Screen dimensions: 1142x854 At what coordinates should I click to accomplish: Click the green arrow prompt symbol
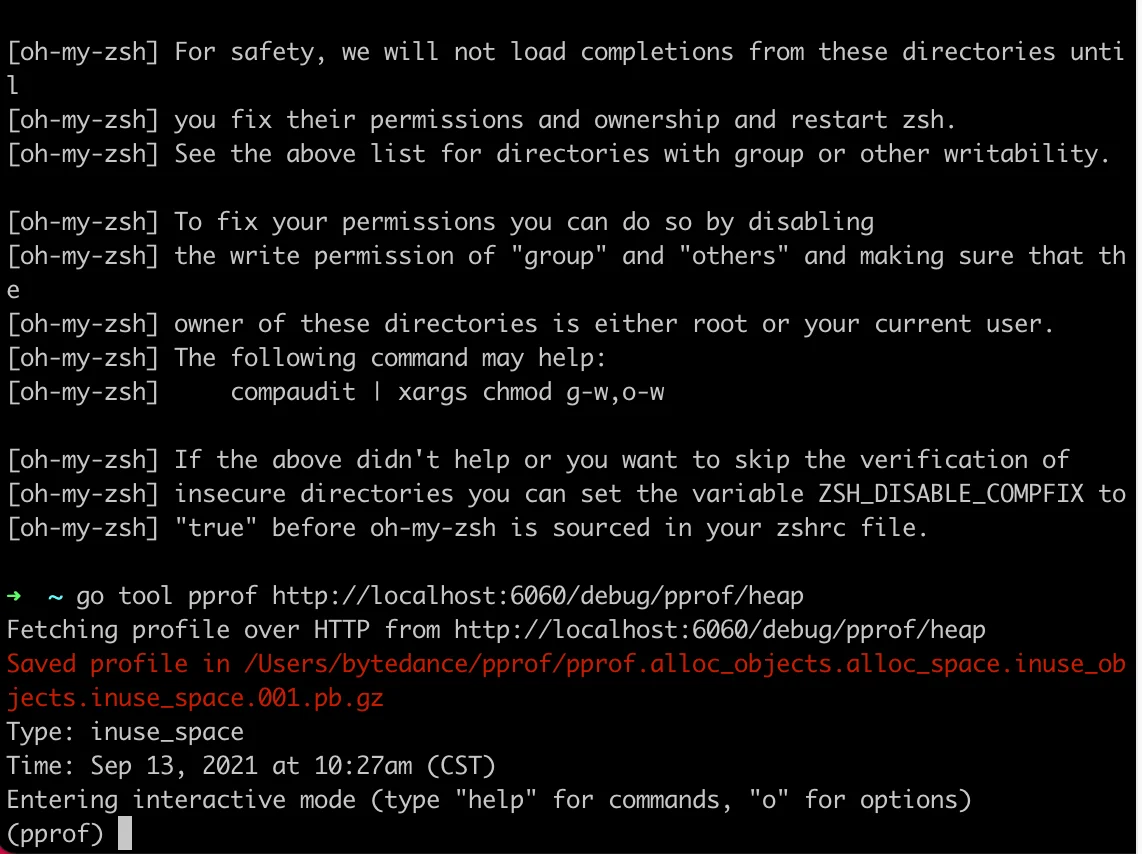tap(14, 596)
